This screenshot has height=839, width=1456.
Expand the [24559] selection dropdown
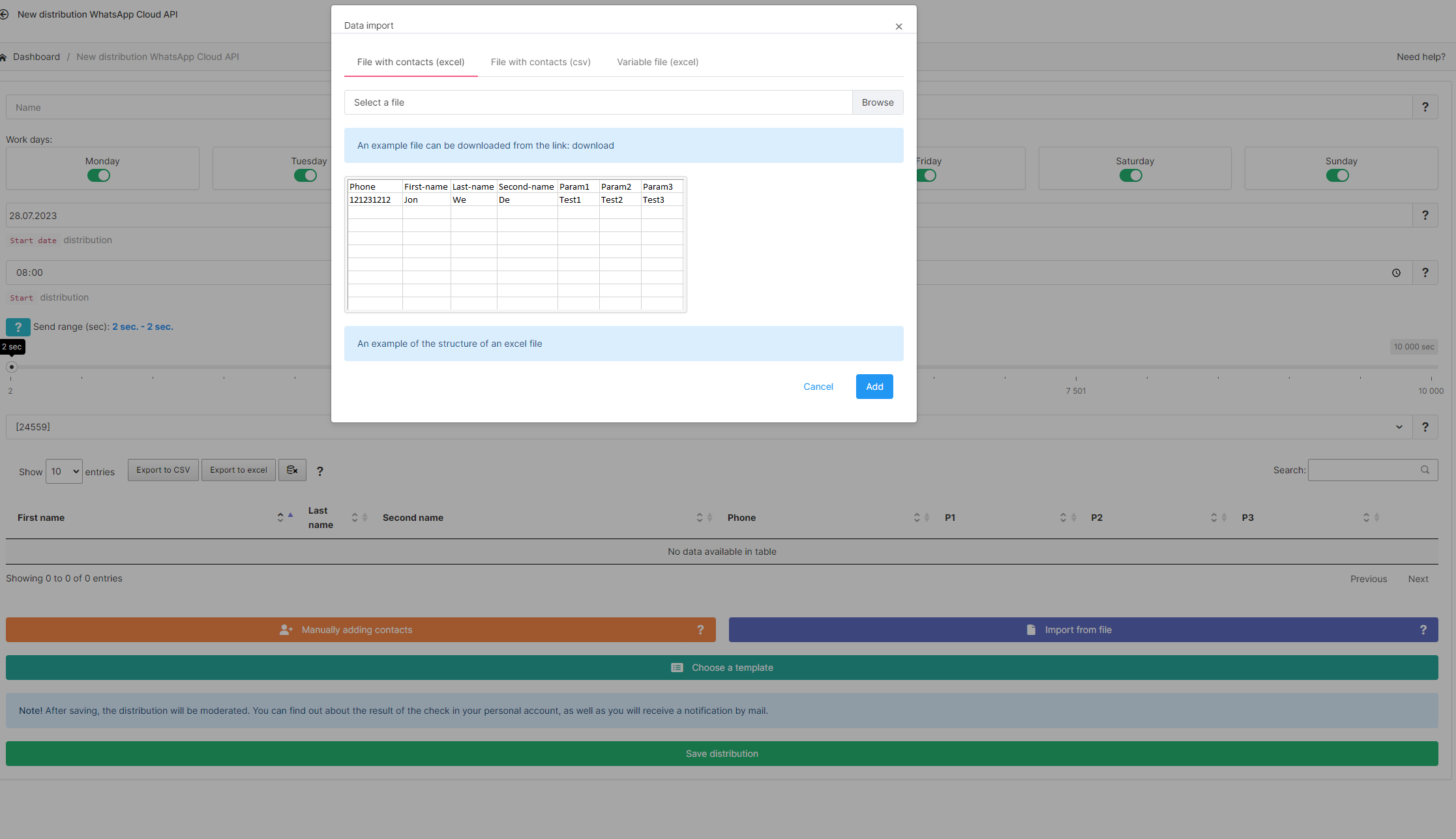click(1399, 427)
